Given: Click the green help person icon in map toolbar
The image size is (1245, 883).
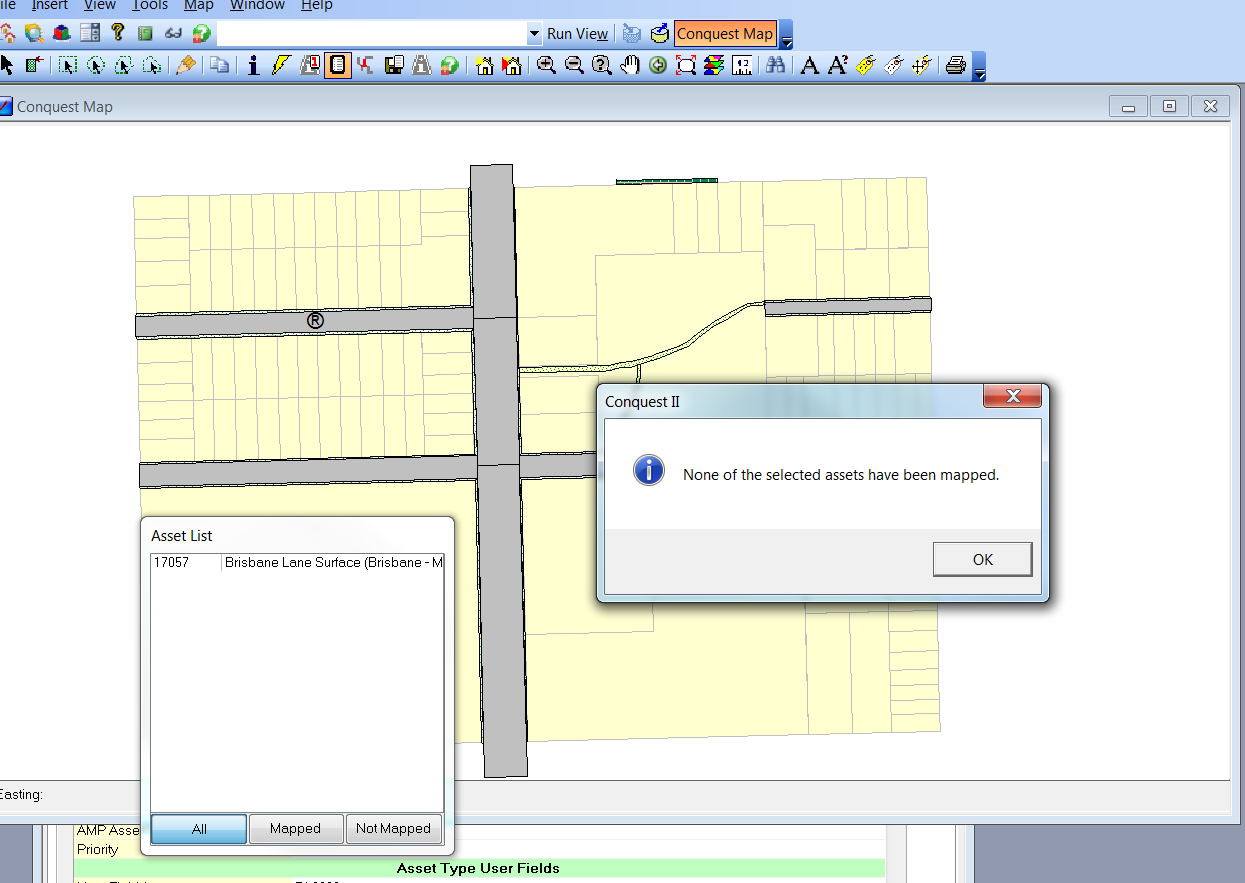Looking at the screenshot, I should (449, 66).
